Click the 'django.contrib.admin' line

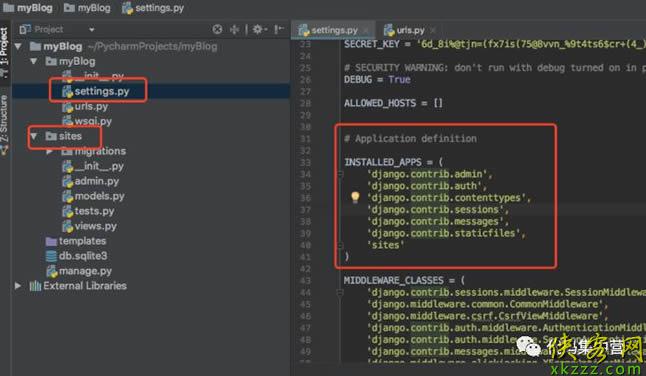coord(429,174)
